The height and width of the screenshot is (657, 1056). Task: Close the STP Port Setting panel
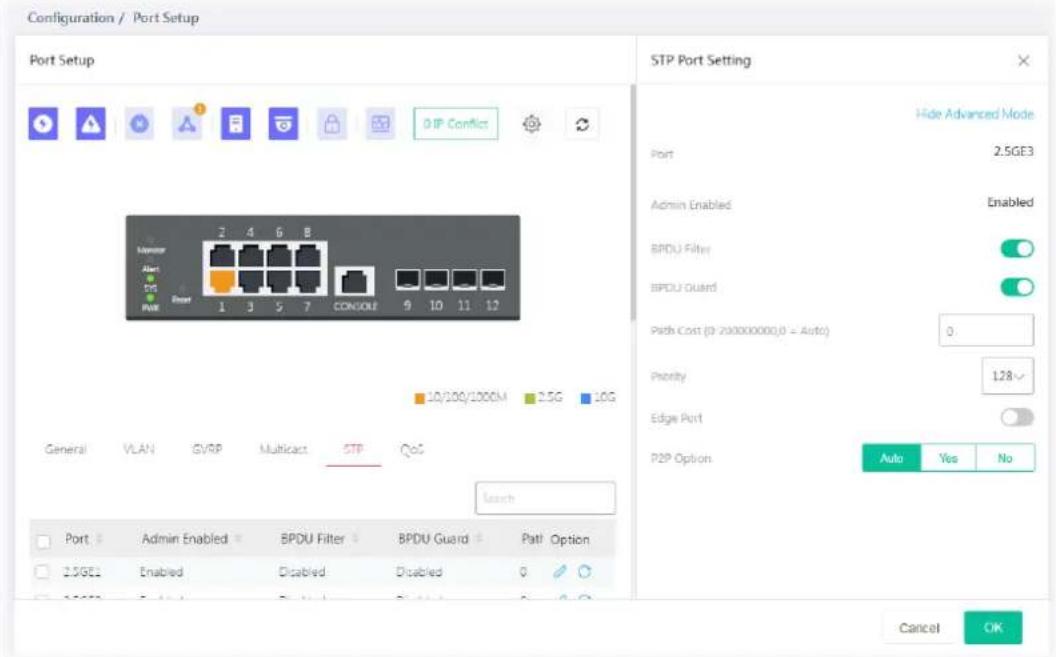[1024, 61]
